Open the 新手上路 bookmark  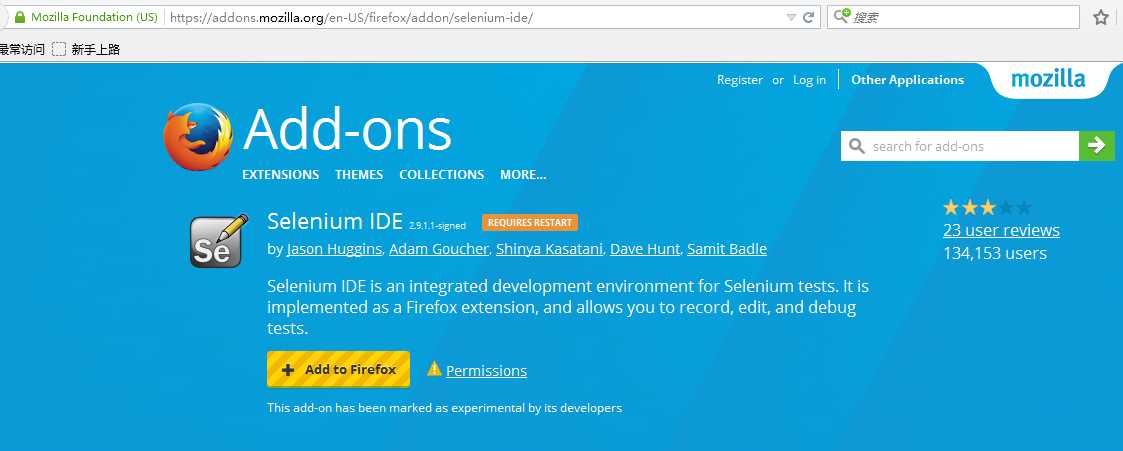[87, 49]
